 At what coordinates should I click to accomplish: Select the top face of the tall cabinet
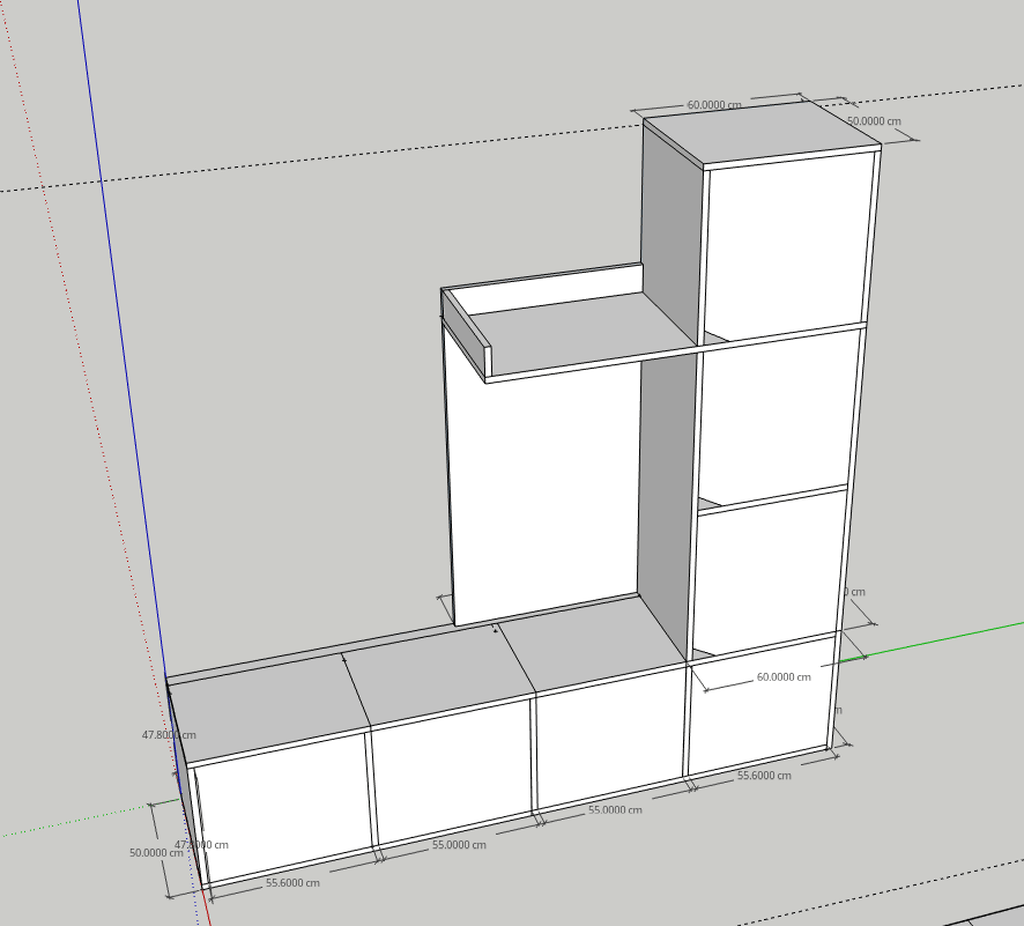tap(760, 136)
